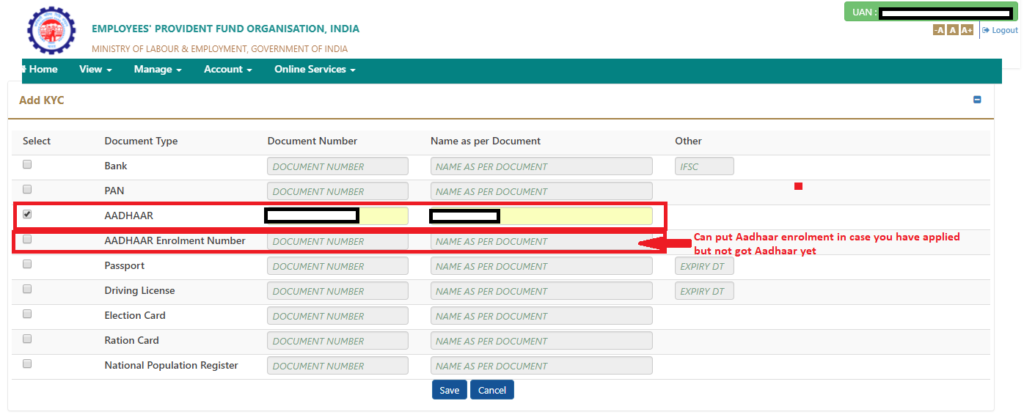This screenshot has width=1024, height=420.
Task: Open the Account dropdown menu
Action: pyautogui.click(x=227, y=69)
